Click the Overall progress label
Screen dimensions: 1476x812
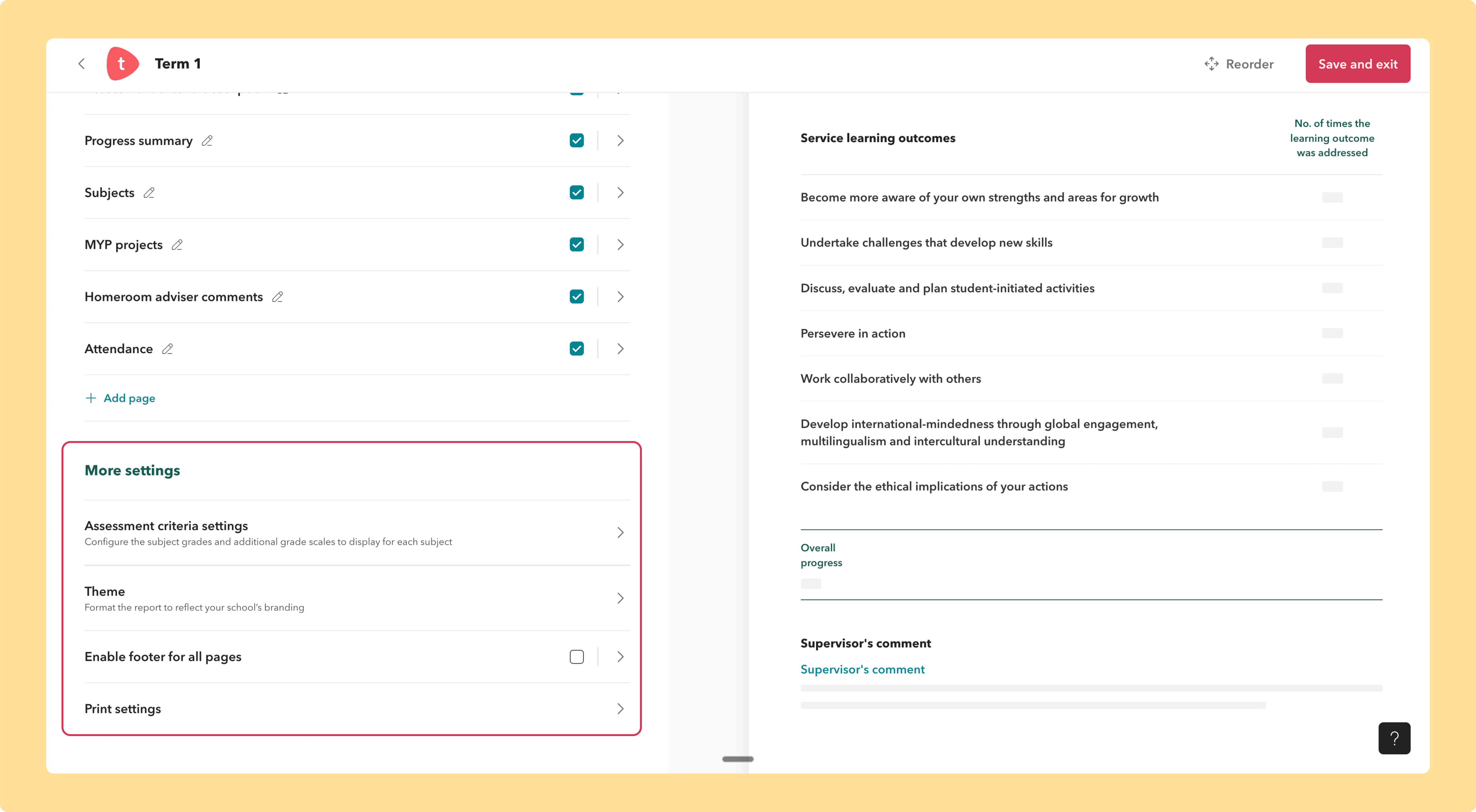[821, 555]
